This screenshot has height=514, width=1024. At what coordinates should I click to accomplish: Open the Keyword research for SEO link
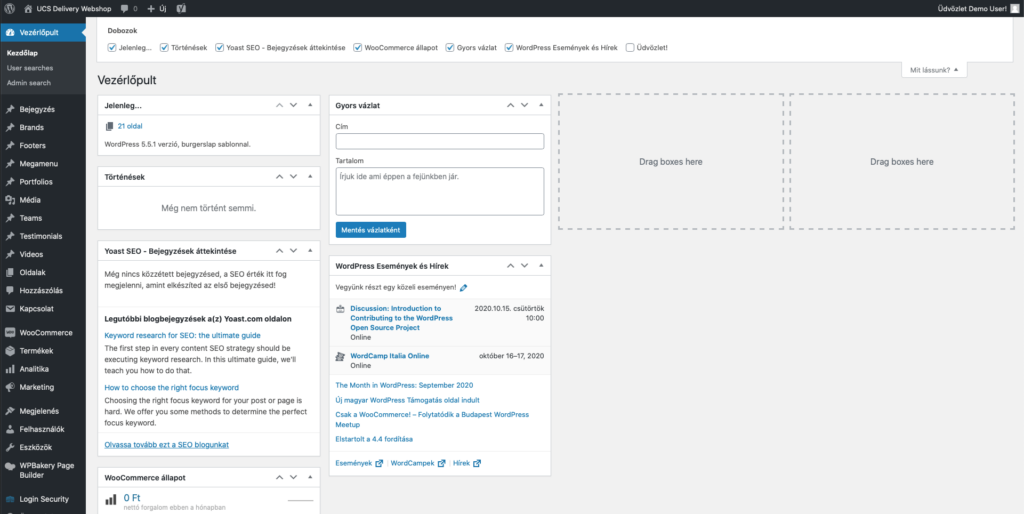173,336
